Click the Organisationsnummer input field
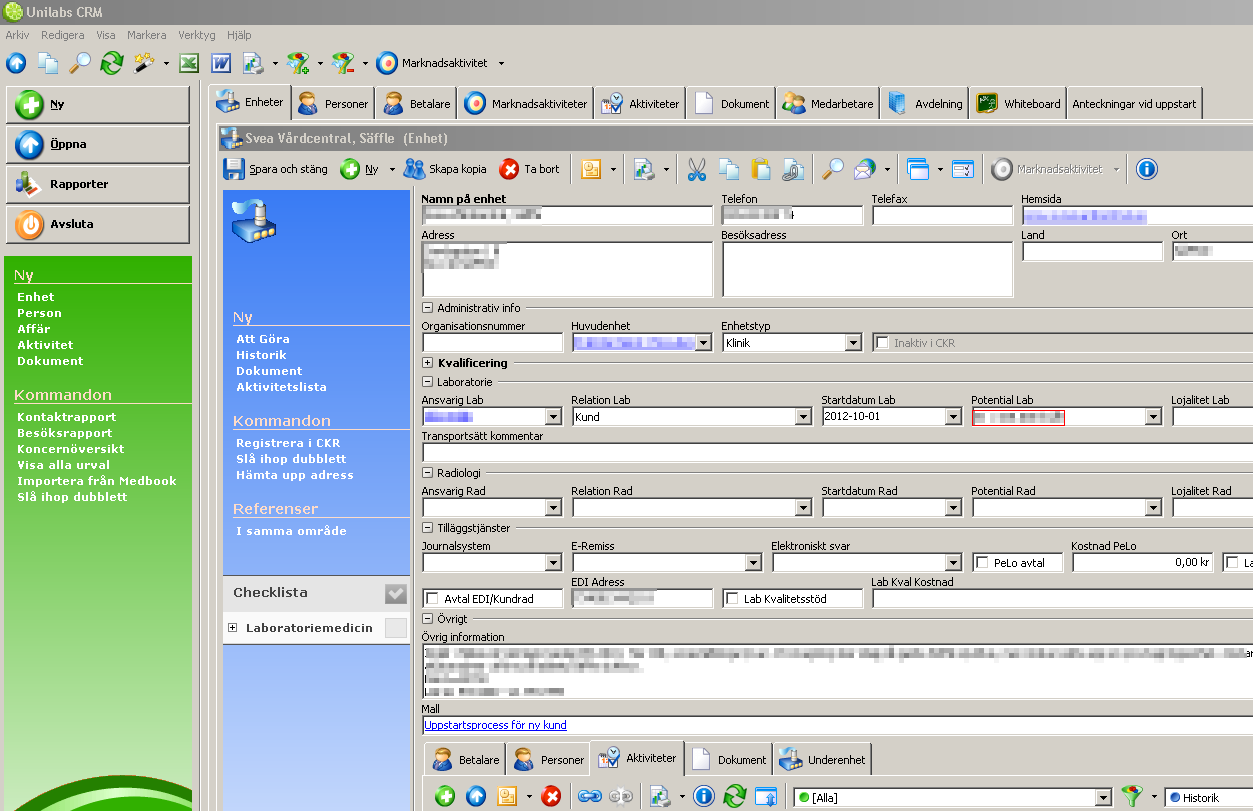 click(492, 343)
